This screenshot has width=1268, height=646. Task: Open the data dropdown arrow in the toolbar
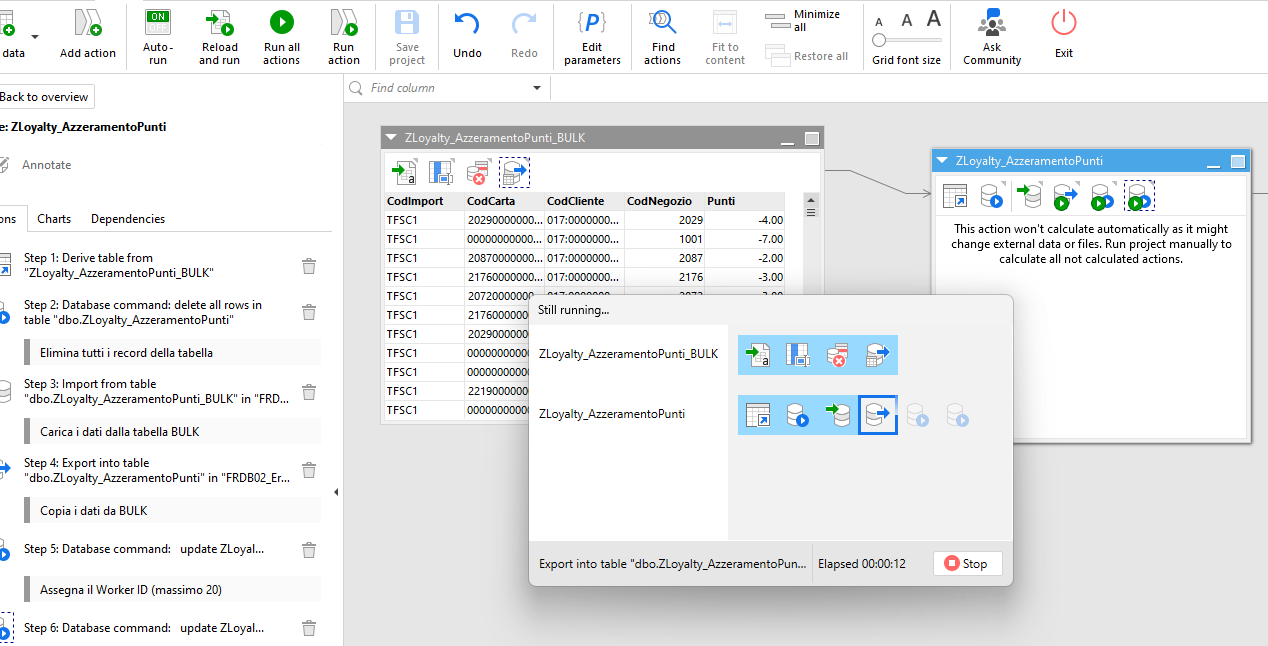(35, 37)
